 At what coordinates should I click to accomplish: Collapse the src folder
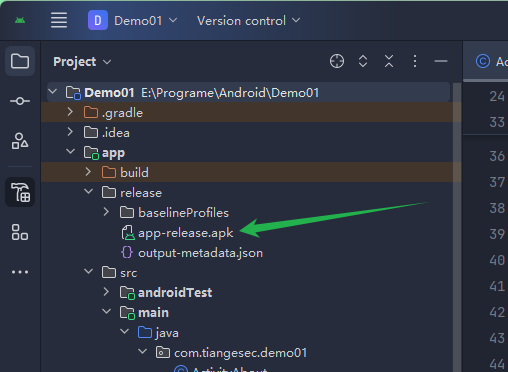(88, 271)
